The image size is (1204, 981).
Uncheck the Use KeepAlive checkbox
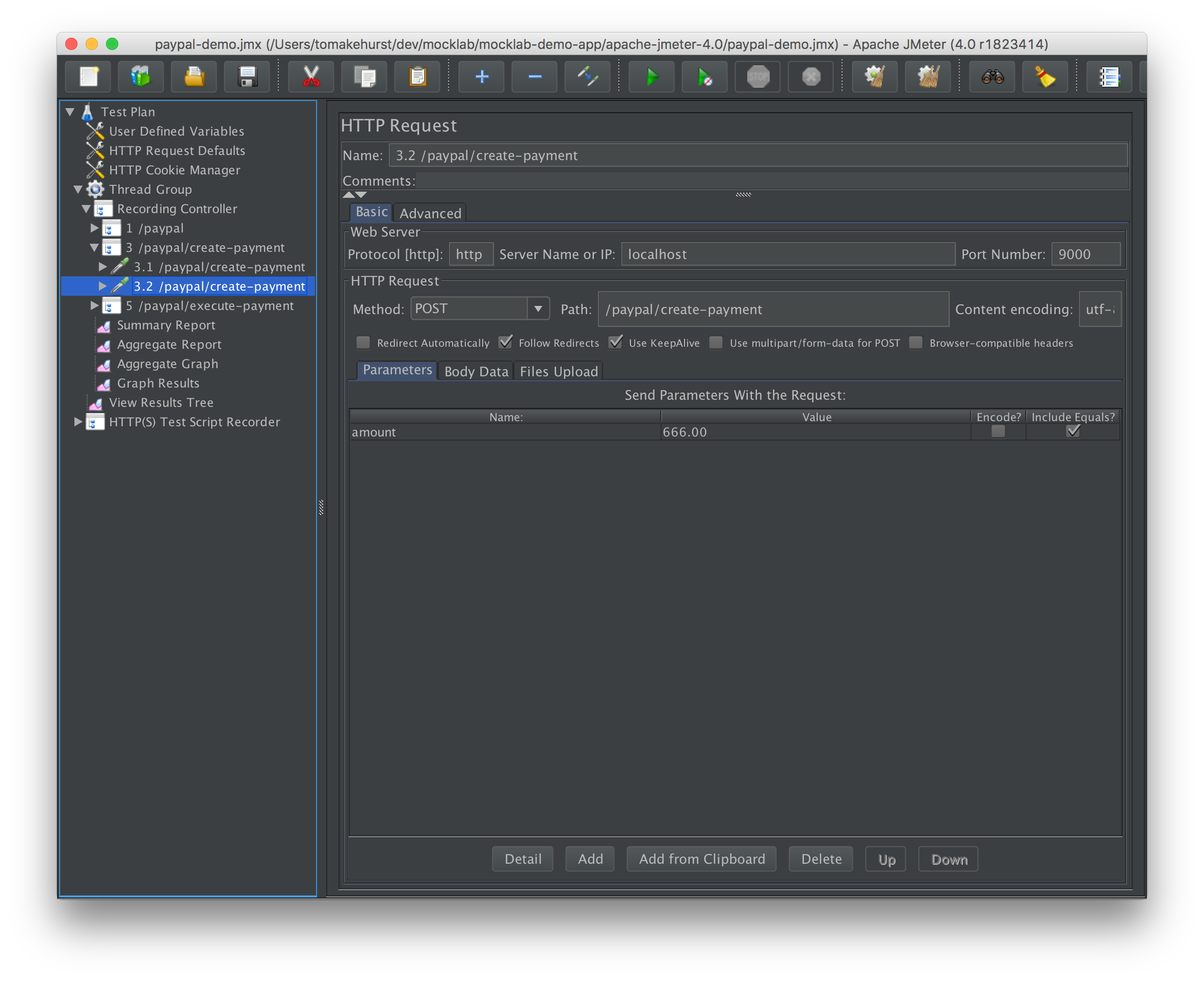(x=615, y=343)
